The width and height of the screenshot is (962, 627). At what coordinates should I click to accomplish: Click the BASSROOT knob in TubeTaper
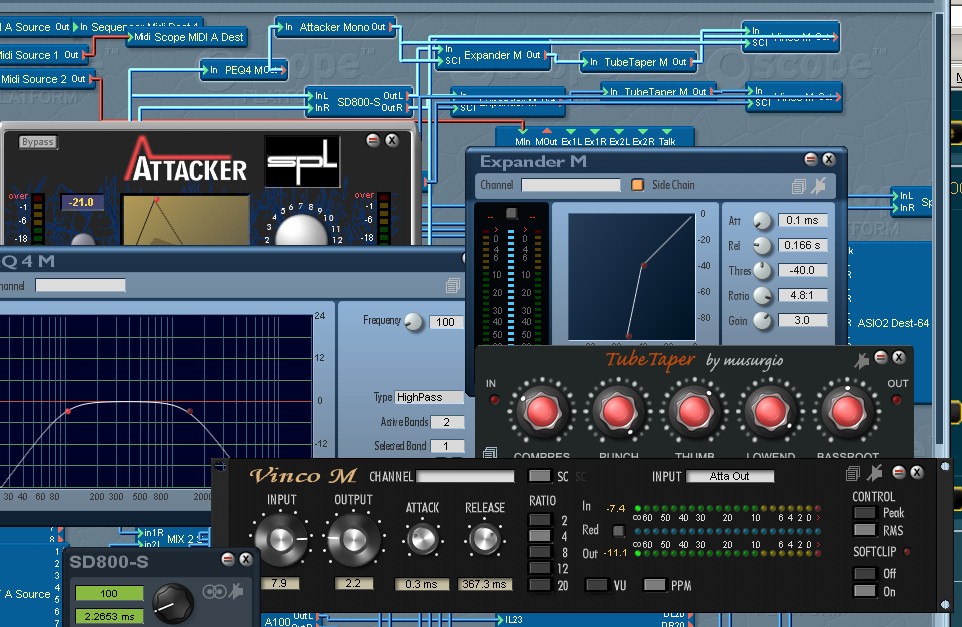847,411
